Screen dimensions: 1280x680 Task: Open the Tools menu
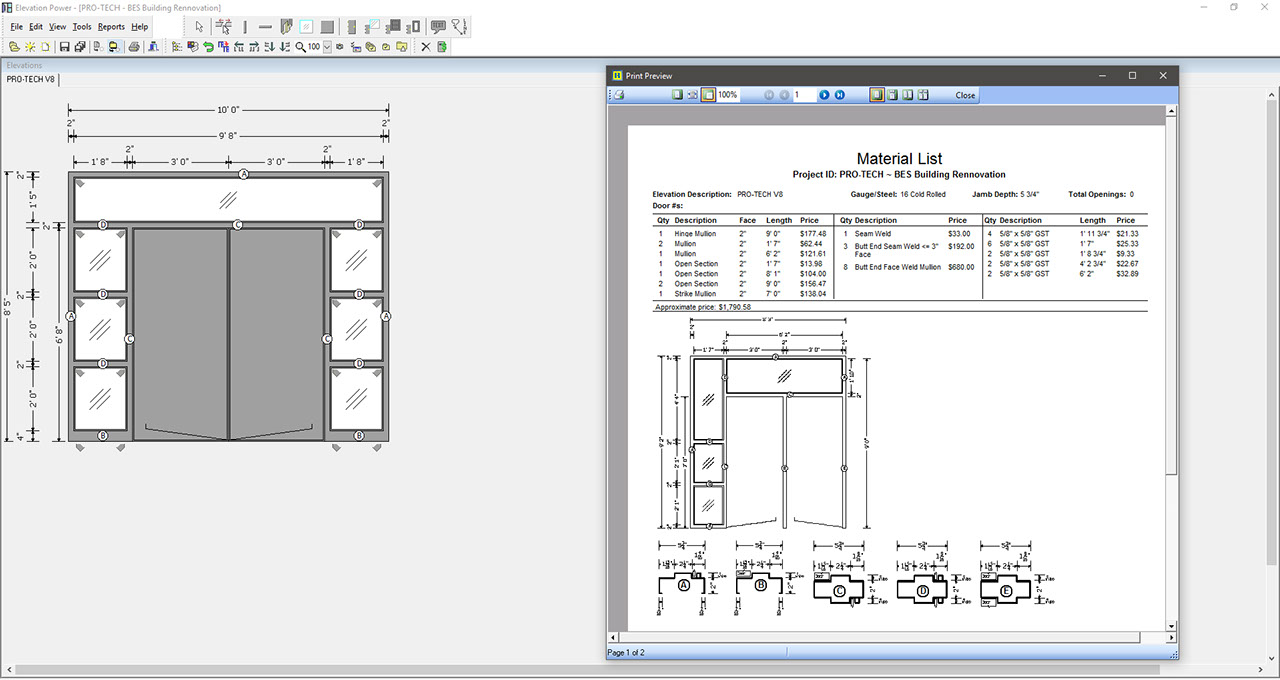(x=82, y=27)
